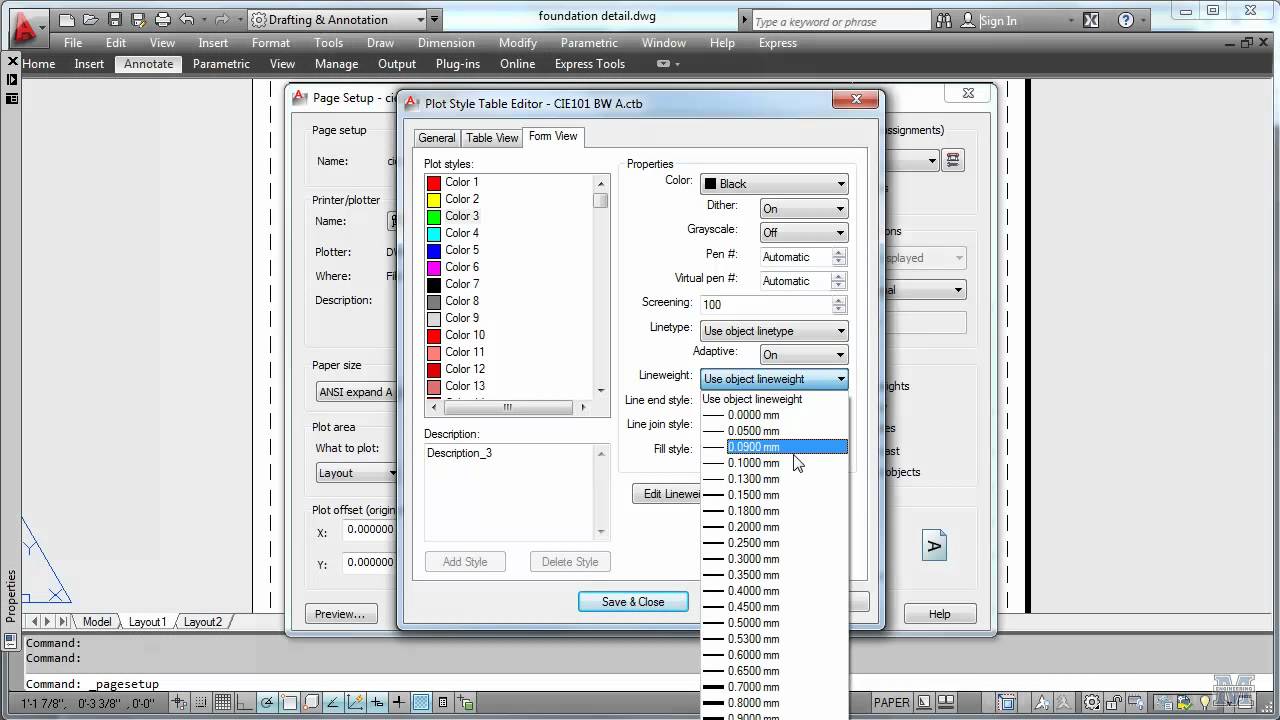Switch to the General tab

[x=437, y=138]
